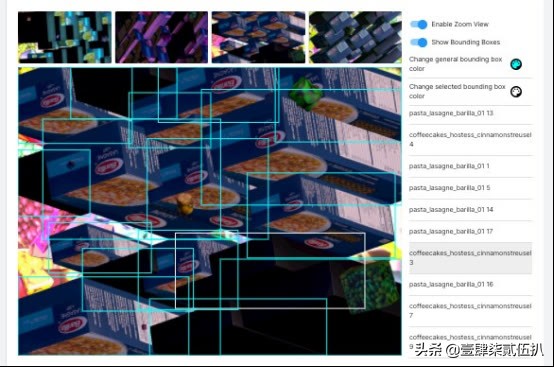The height and width of the screenshot is (367, 554).
Task: Select pasta_lasagne_barilla_01 16 in the list
Action: pos(470,285)
